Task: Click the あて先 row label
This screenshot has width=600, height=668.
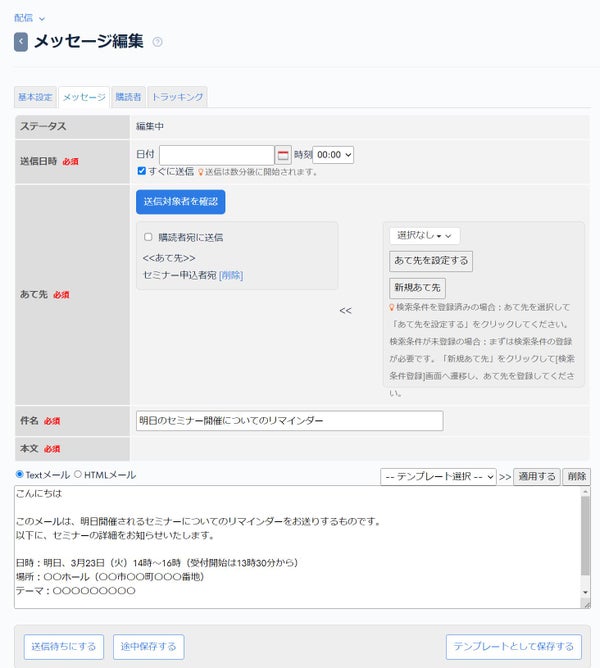Action: [x=34, y=294]
